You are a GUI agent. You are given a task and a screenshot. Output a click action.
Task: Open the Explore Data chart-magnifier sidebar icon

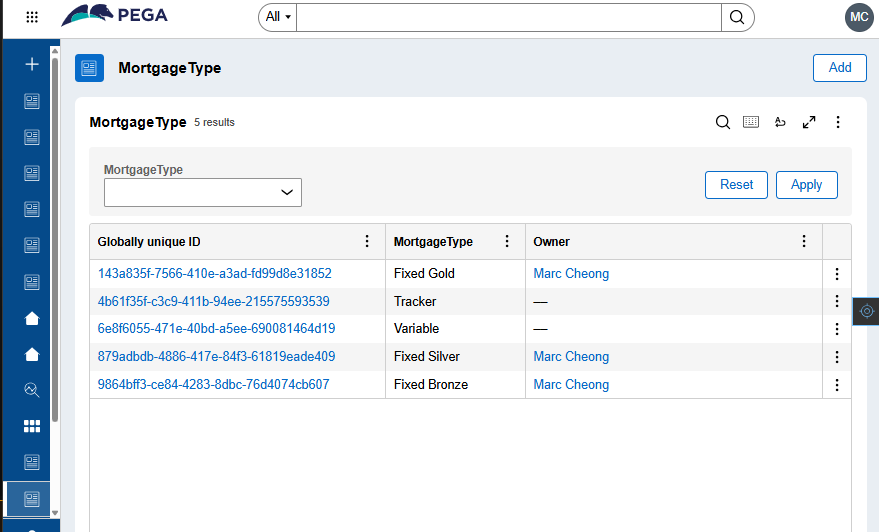(32, 390)
